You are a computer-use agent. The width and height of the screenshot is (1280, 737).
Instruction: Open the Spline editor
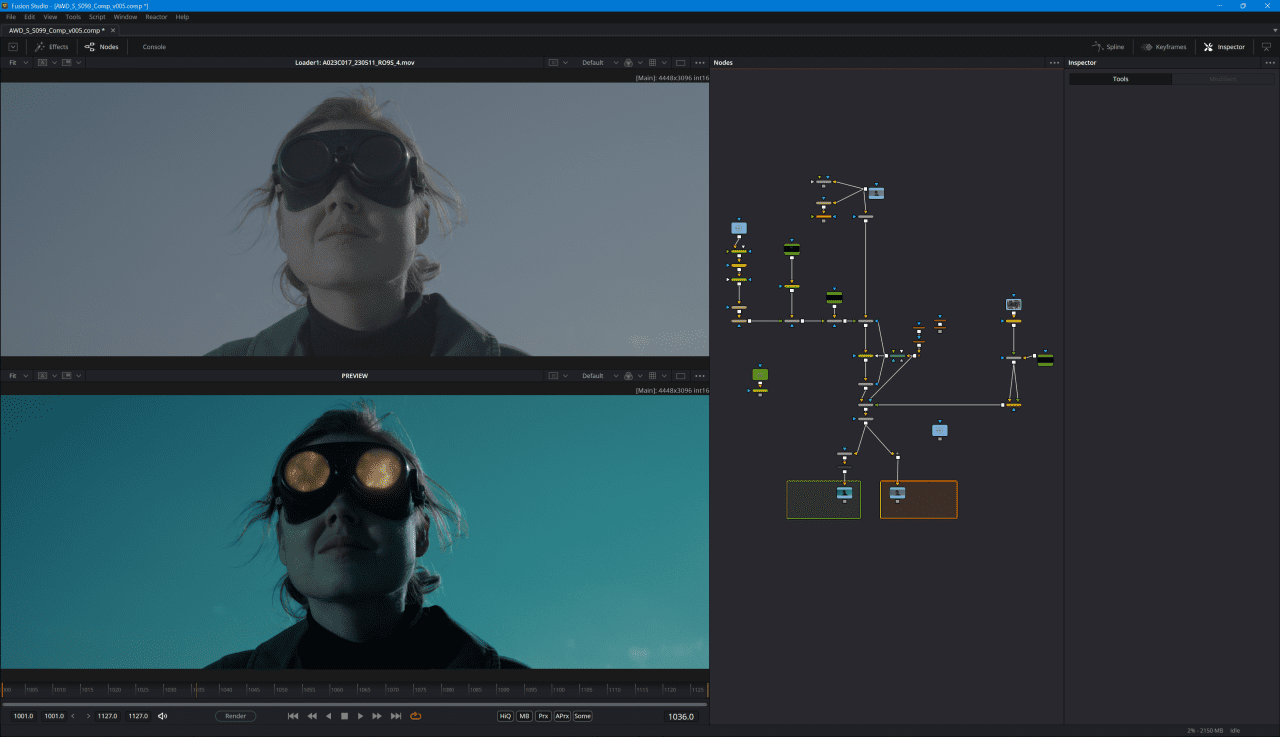pyautogui.click(x=1108, y=46)
